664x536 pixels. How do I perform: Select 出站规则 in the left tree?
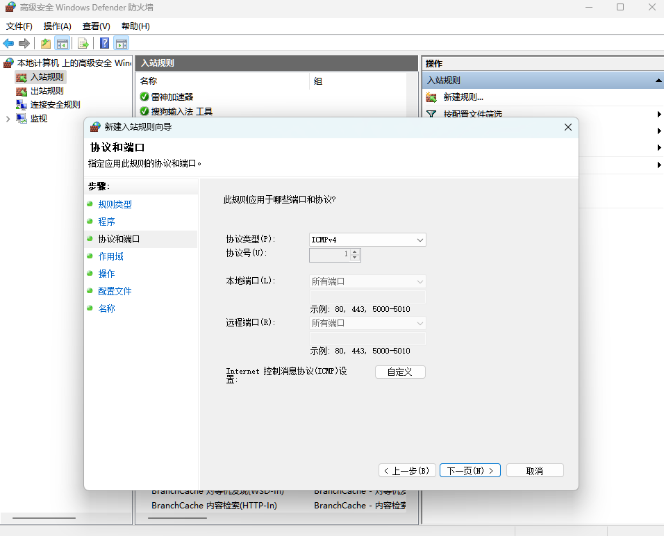(40, 91)
